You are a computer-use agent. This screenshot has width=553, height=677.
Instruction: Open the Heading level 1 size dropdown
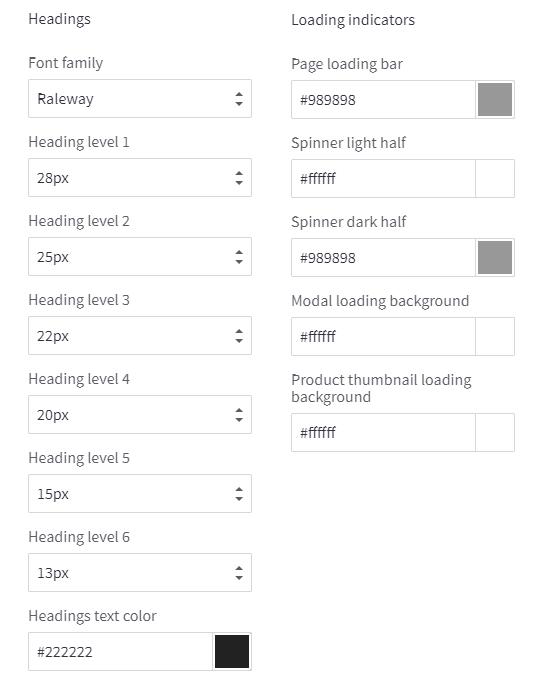140,177
